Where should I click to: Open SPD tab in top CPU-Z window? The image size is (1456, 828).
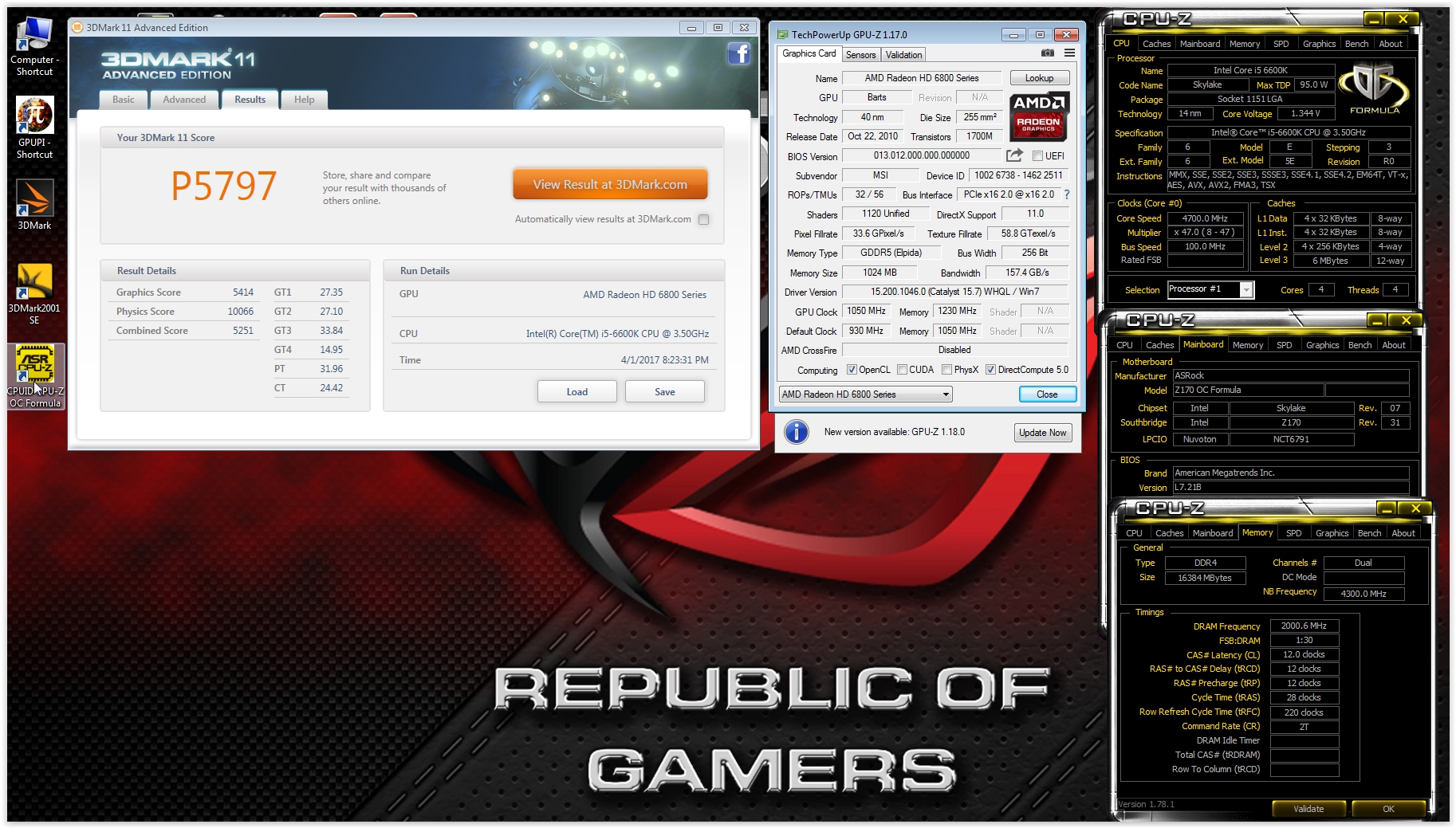coord(1281,44)
